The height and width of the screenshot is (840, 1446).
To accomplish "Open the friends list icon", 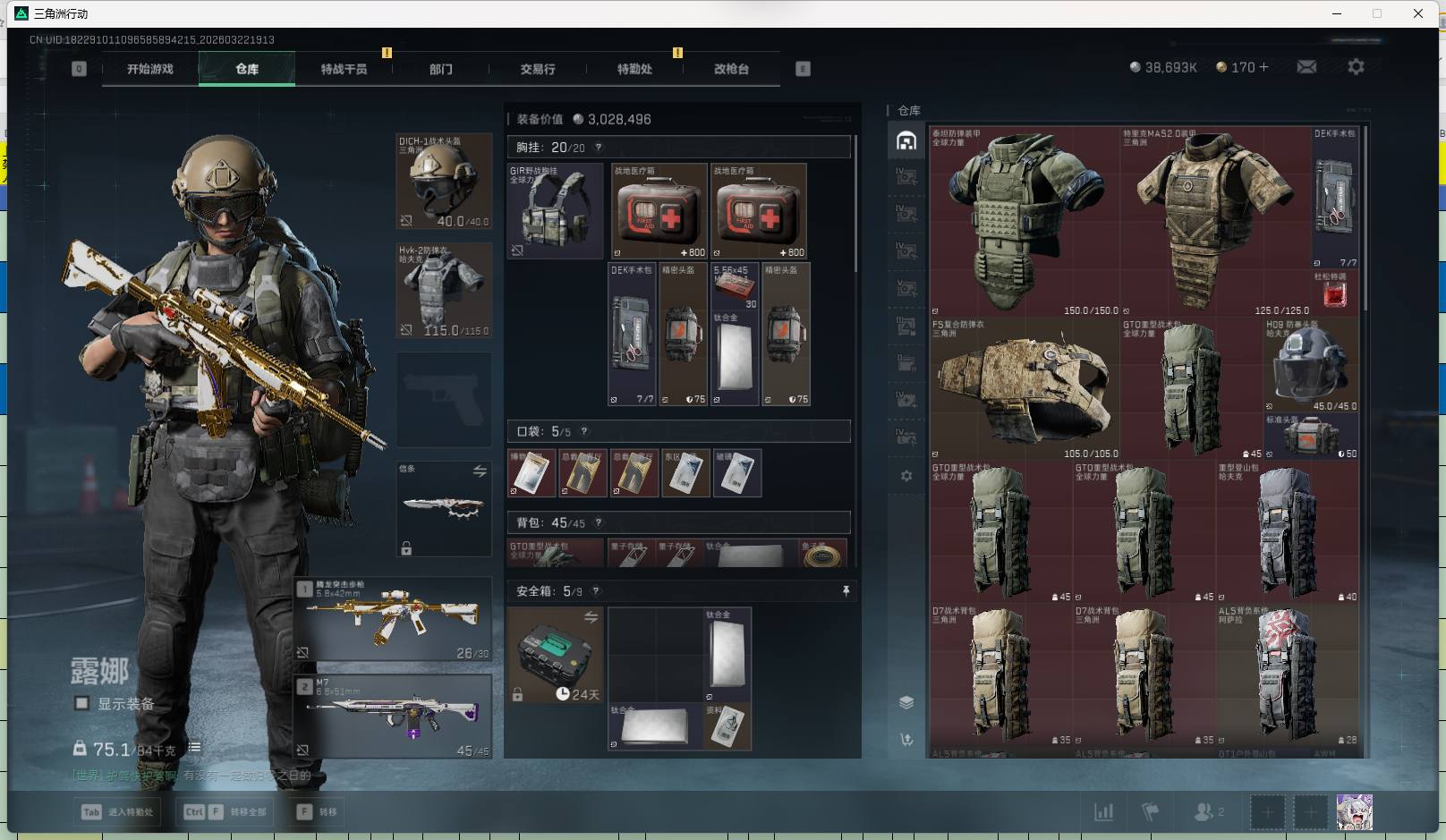I will click(x=1208, y=812).
